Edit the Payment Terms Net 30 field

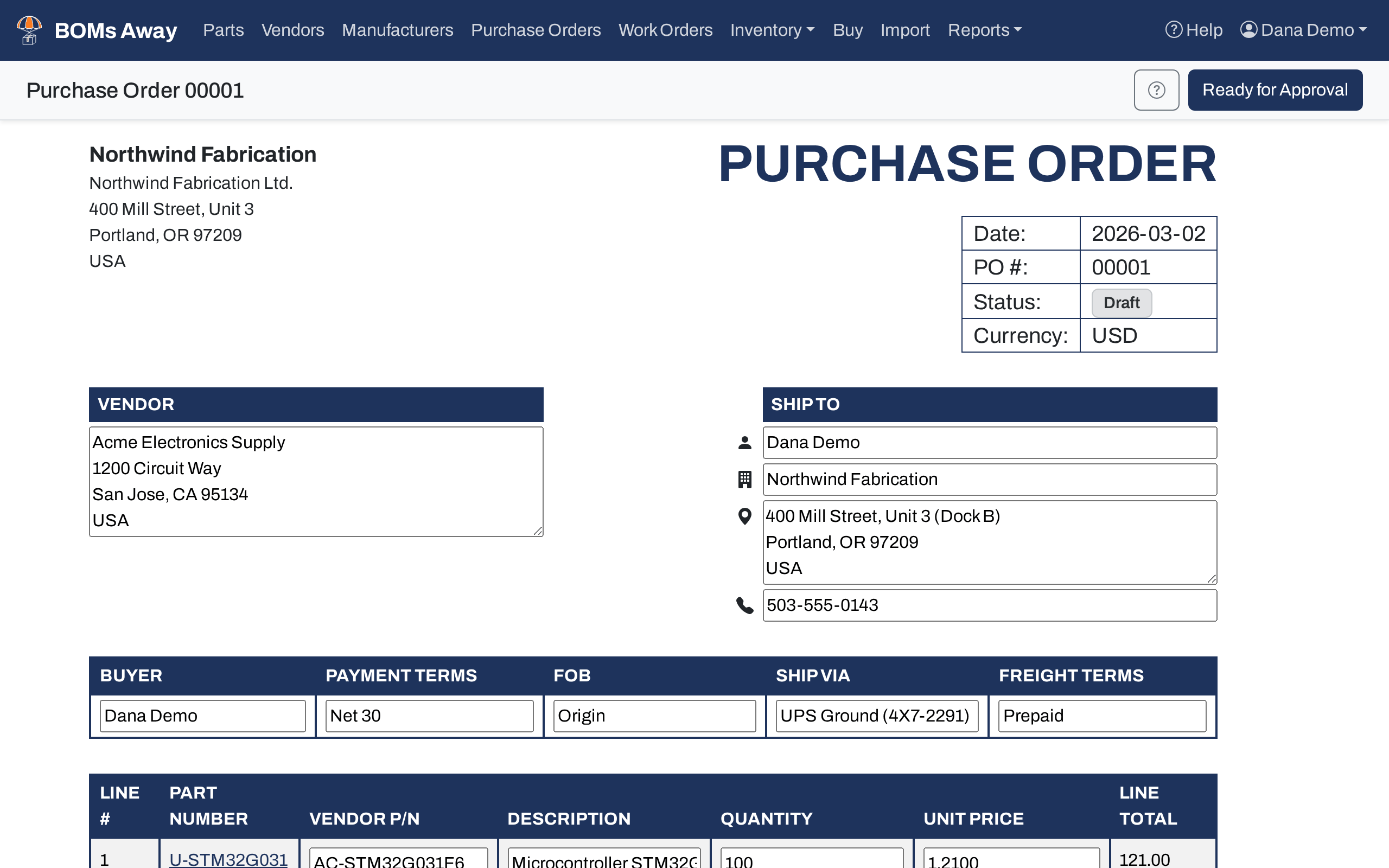tap(429, 716)
